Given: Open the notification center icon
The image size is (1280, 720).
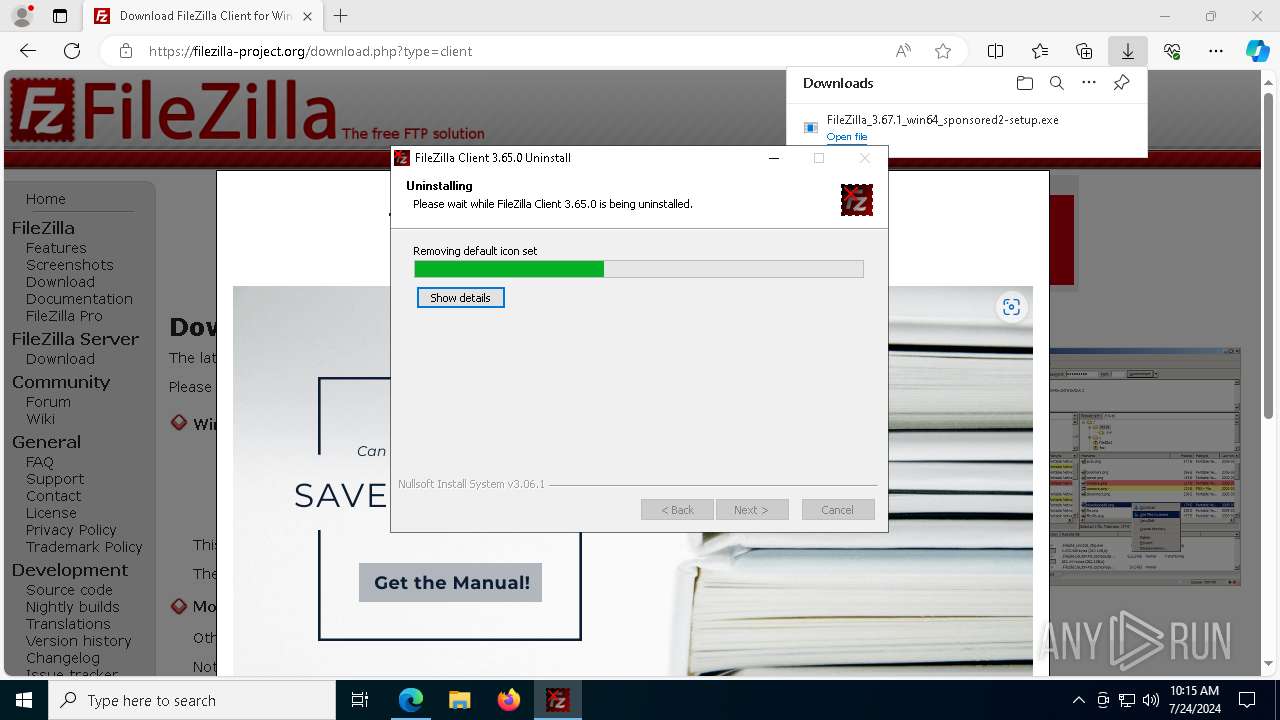Looking at the screenshot, I should [x=1247, y=700].
